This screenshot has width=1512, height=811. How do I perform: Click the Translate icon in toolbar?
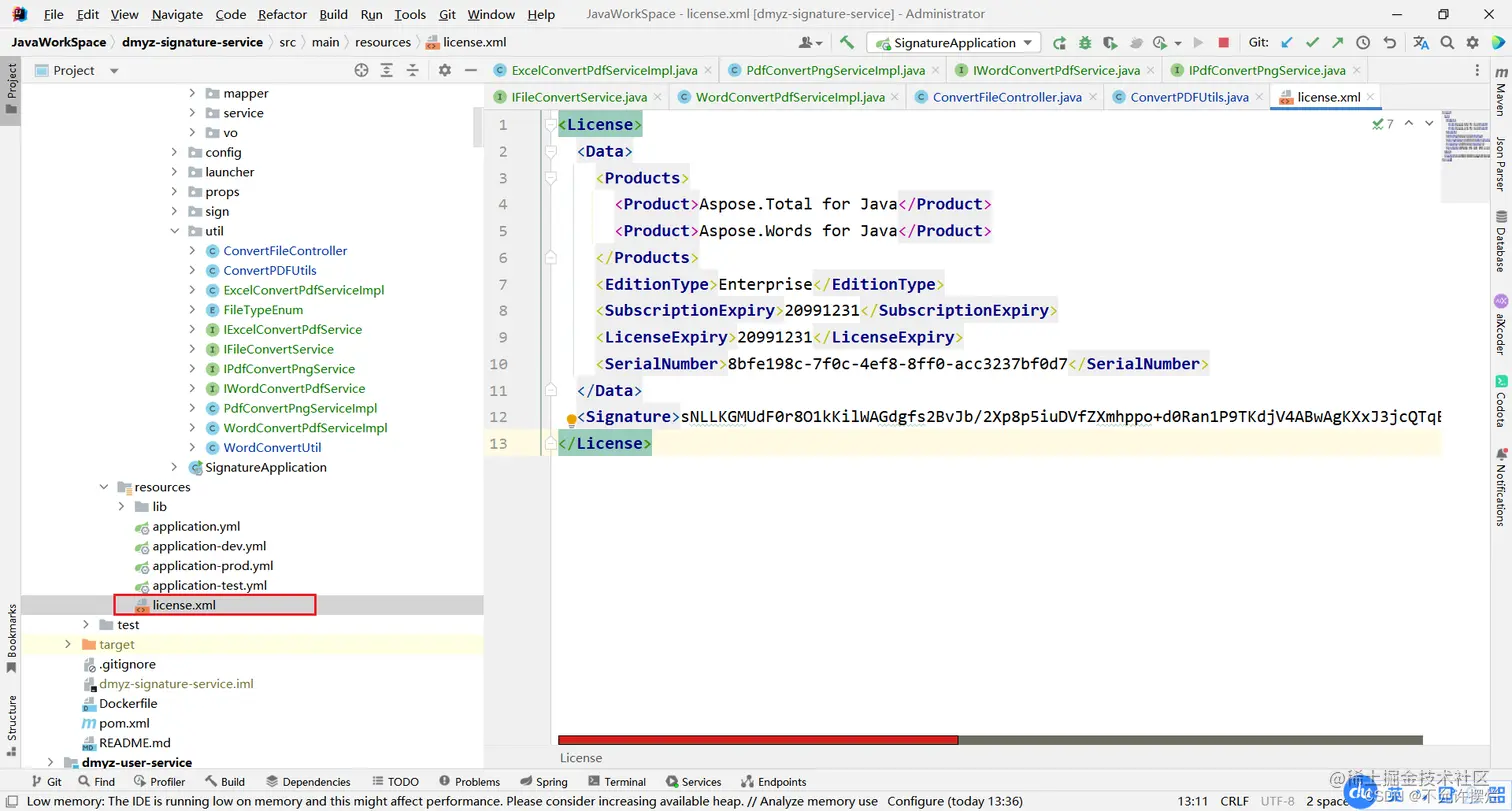[x=1421, y=43]
